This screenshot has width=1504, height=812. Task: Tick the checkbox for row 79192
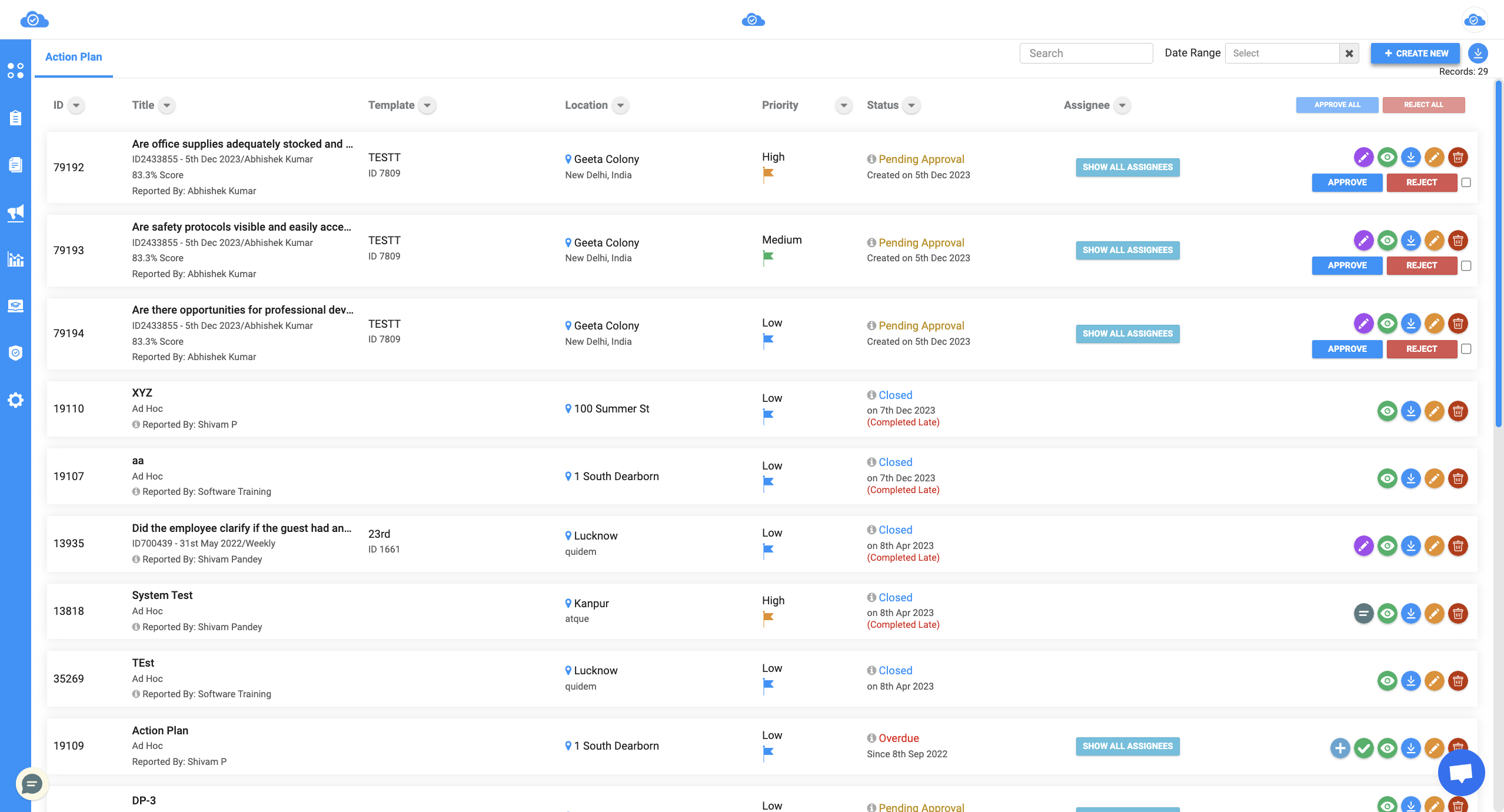click(x=1466, y=182)
